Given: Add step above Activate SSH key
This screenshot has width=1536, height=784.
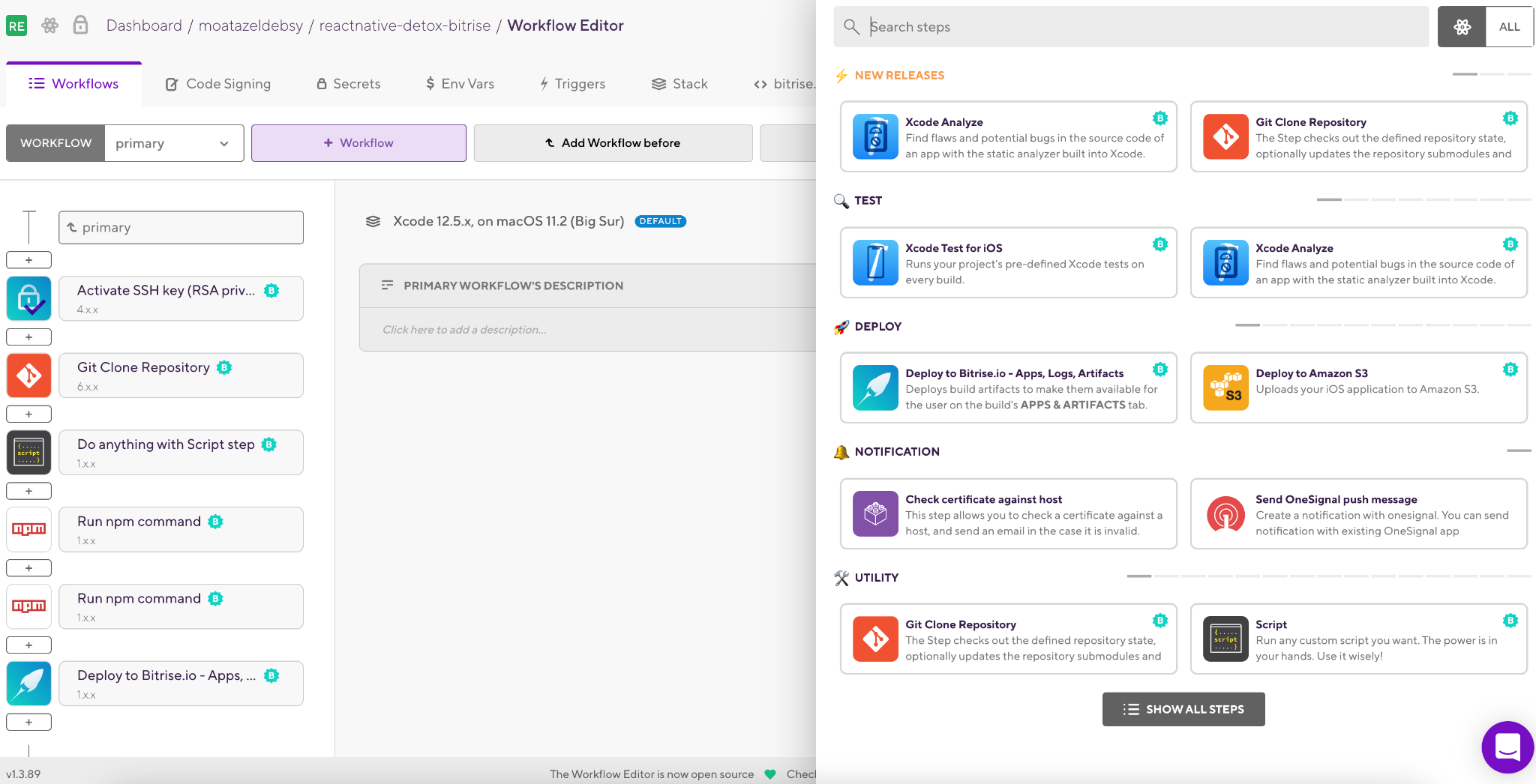Looking at the screenshot, I should coord(29,260).
